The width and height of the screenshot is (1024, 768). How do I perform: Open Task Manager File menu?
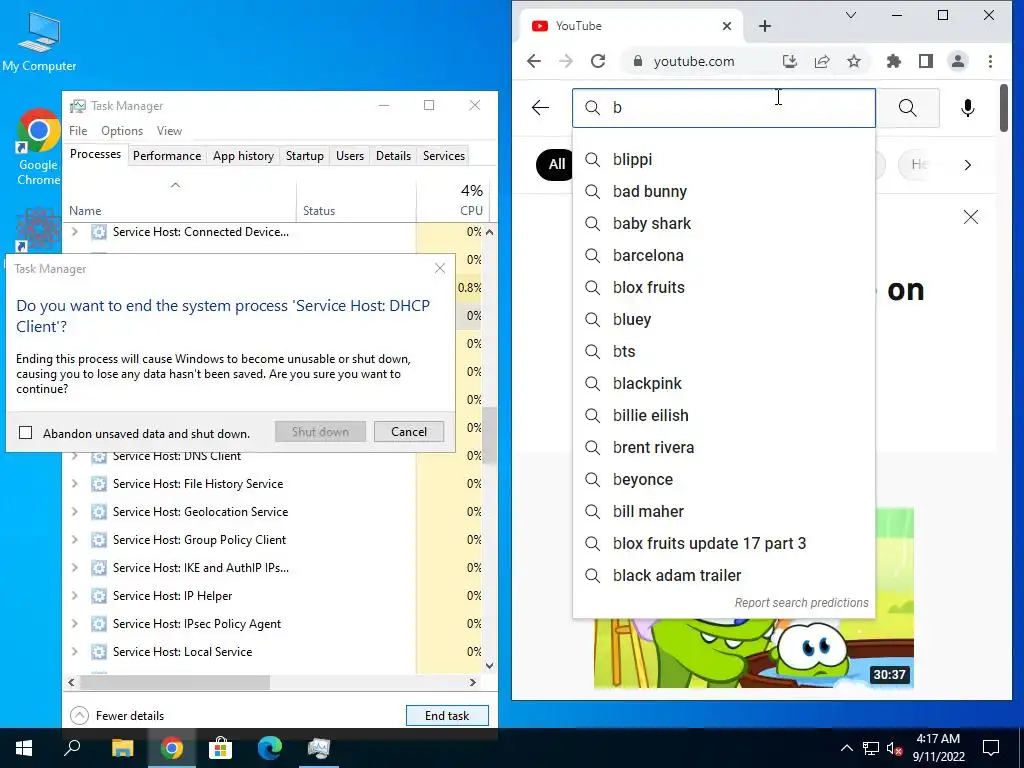pos(78,131)
